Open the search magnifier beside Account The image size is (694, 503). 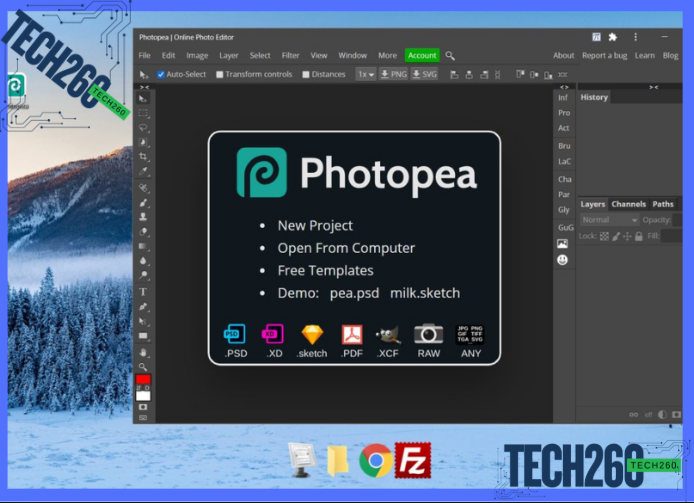tap(450, 56)
